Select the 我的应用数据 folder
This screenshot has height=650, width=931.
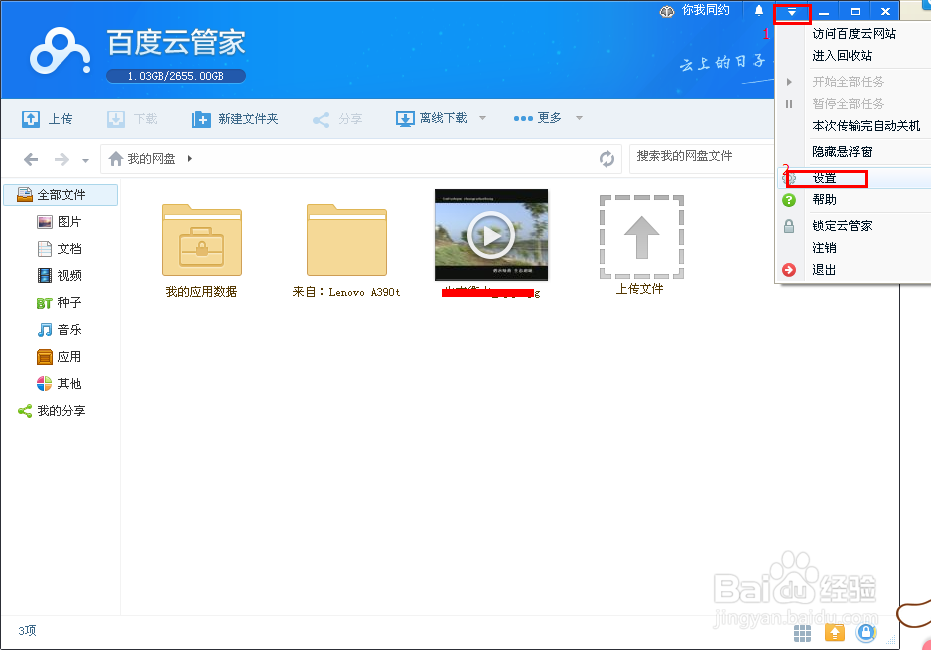(x=201, y=251)
